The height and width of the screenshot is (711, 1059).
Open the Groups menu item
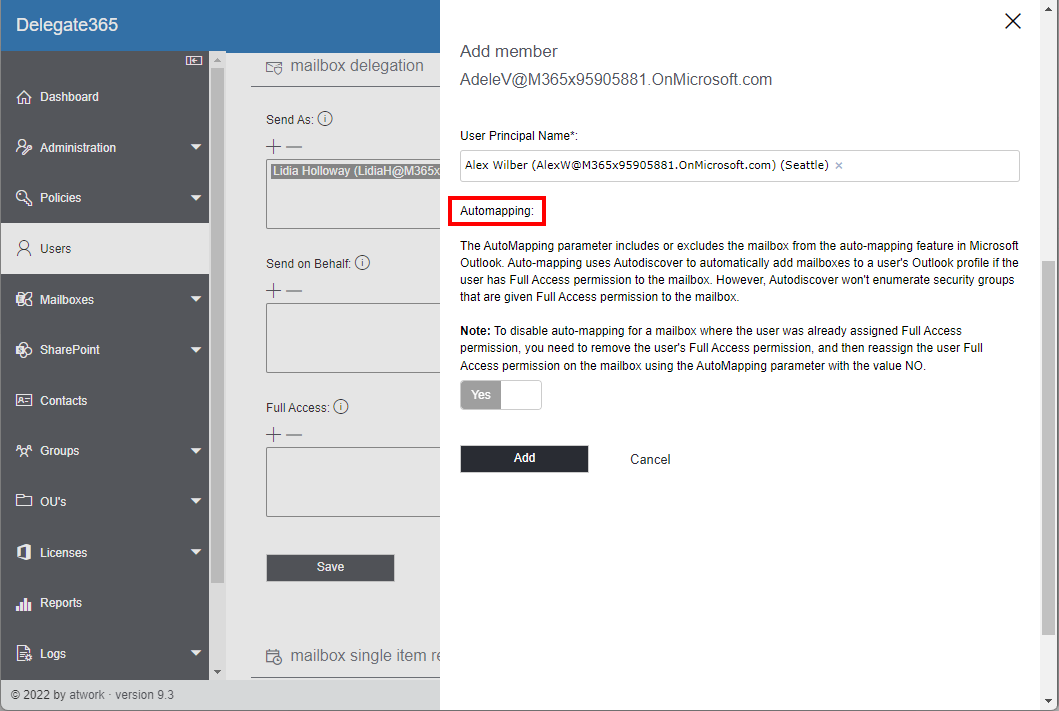pyautogui.click(x=105, y=450)
